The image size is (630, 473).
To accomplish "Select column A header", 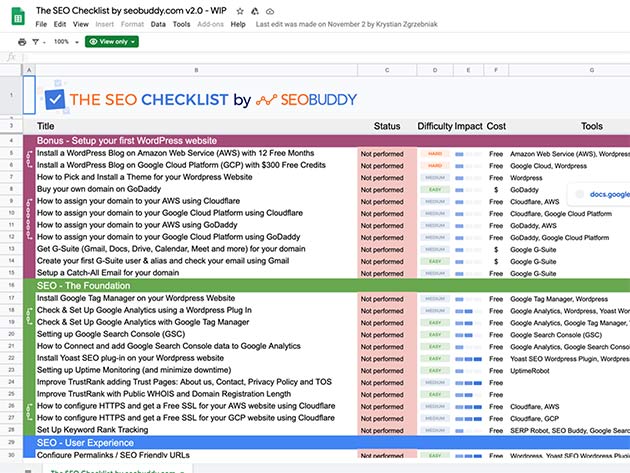I will tap(29, 70).
